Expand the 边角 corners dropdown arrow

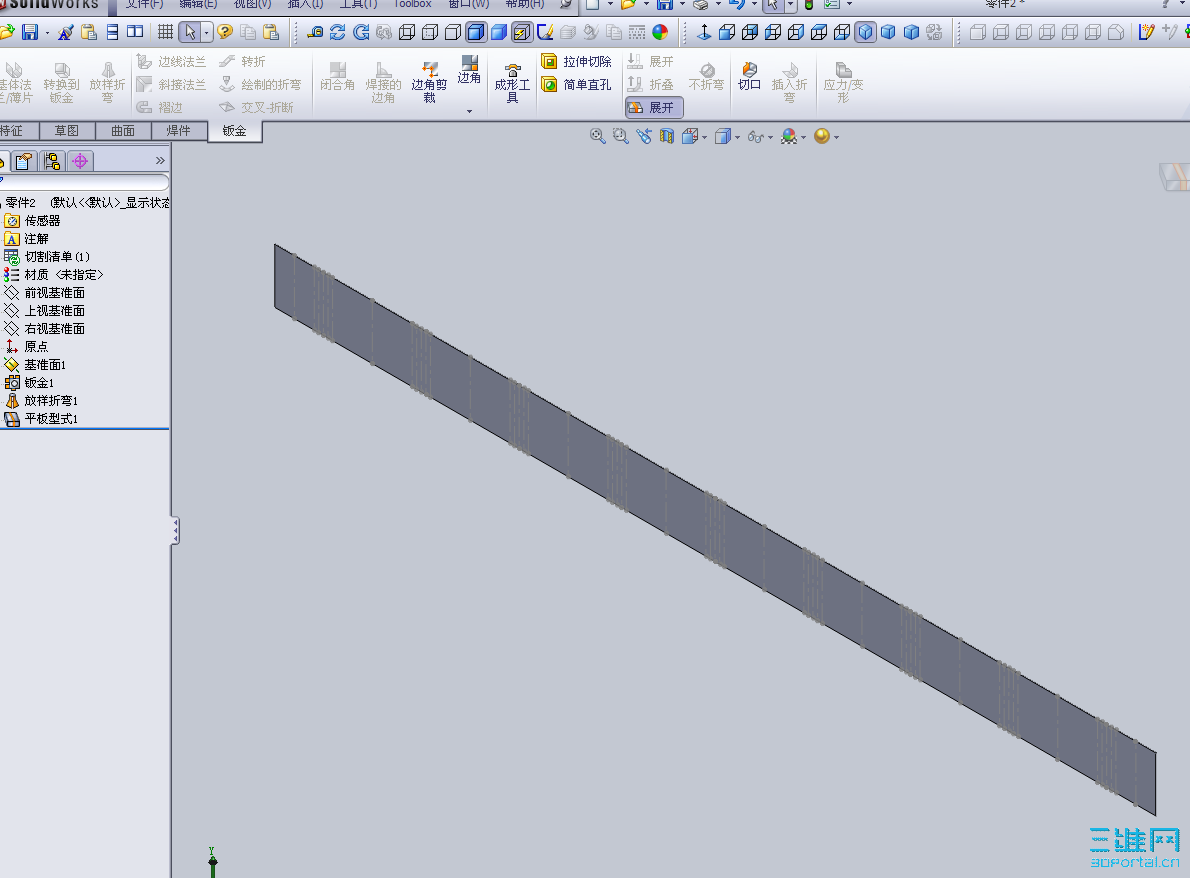(x=469, y=112)
